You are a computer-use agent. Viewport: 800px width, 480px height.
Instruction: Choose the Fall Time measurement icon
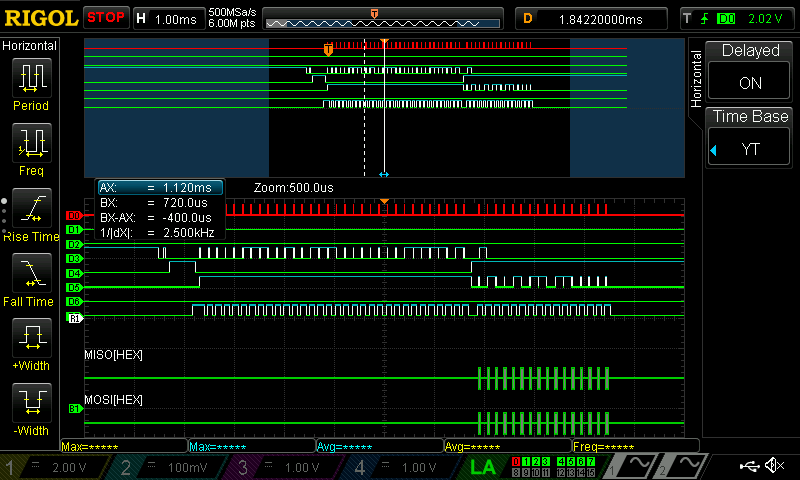point(32,272)
